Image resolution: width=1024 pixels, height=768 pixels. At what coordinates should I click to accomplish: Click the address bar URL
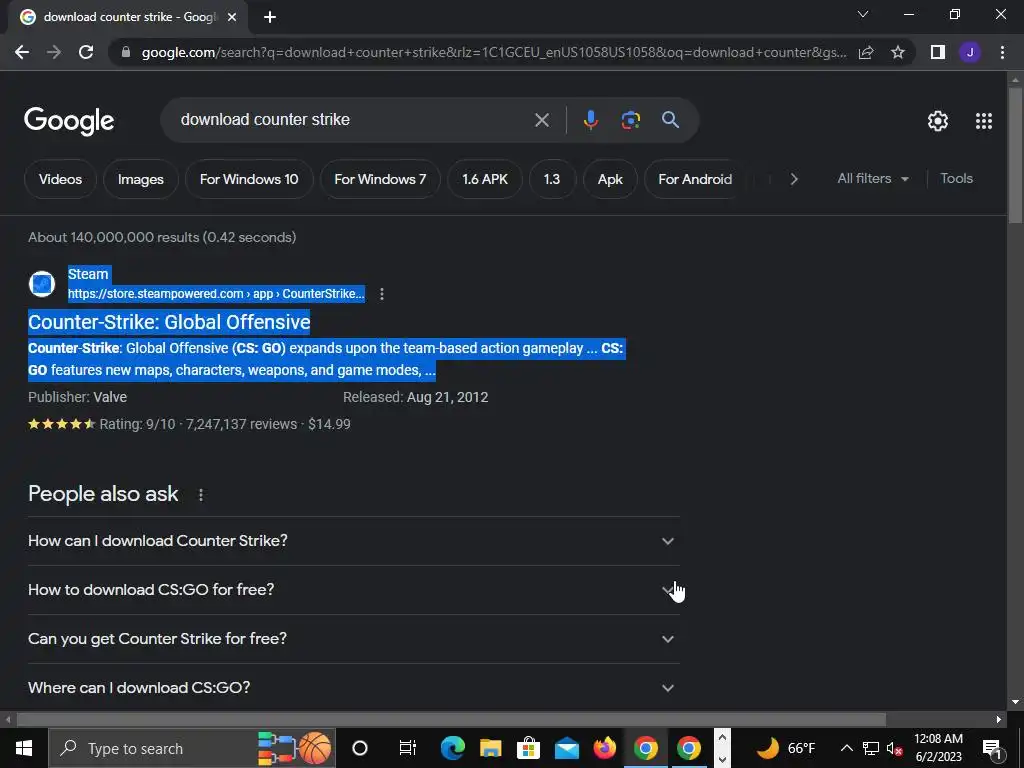[494, 52]
